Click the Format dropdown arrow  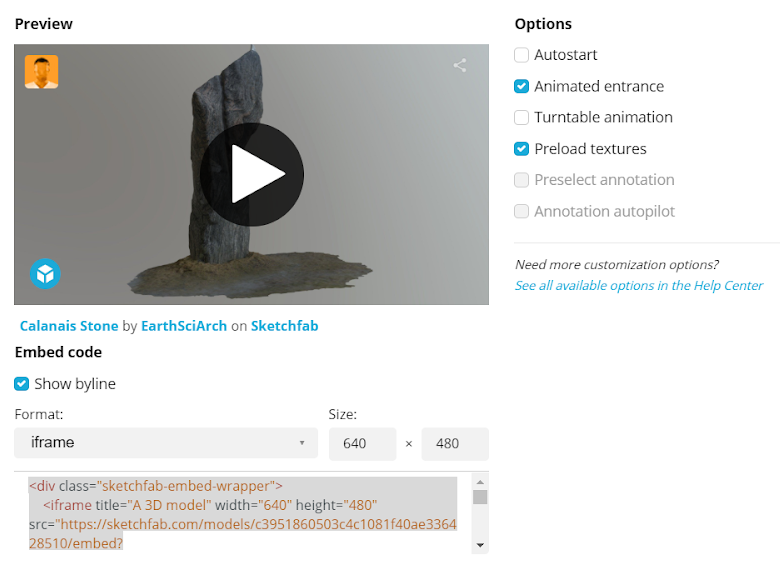(301, 443)
